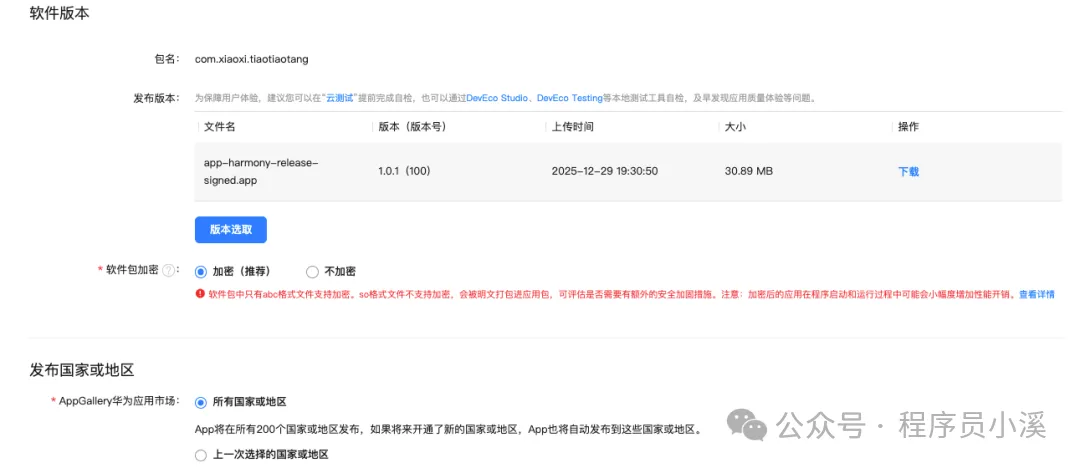Screen dimensions: 1080x468
Task: Open the 云测试 link
Action: click(340, 98)
